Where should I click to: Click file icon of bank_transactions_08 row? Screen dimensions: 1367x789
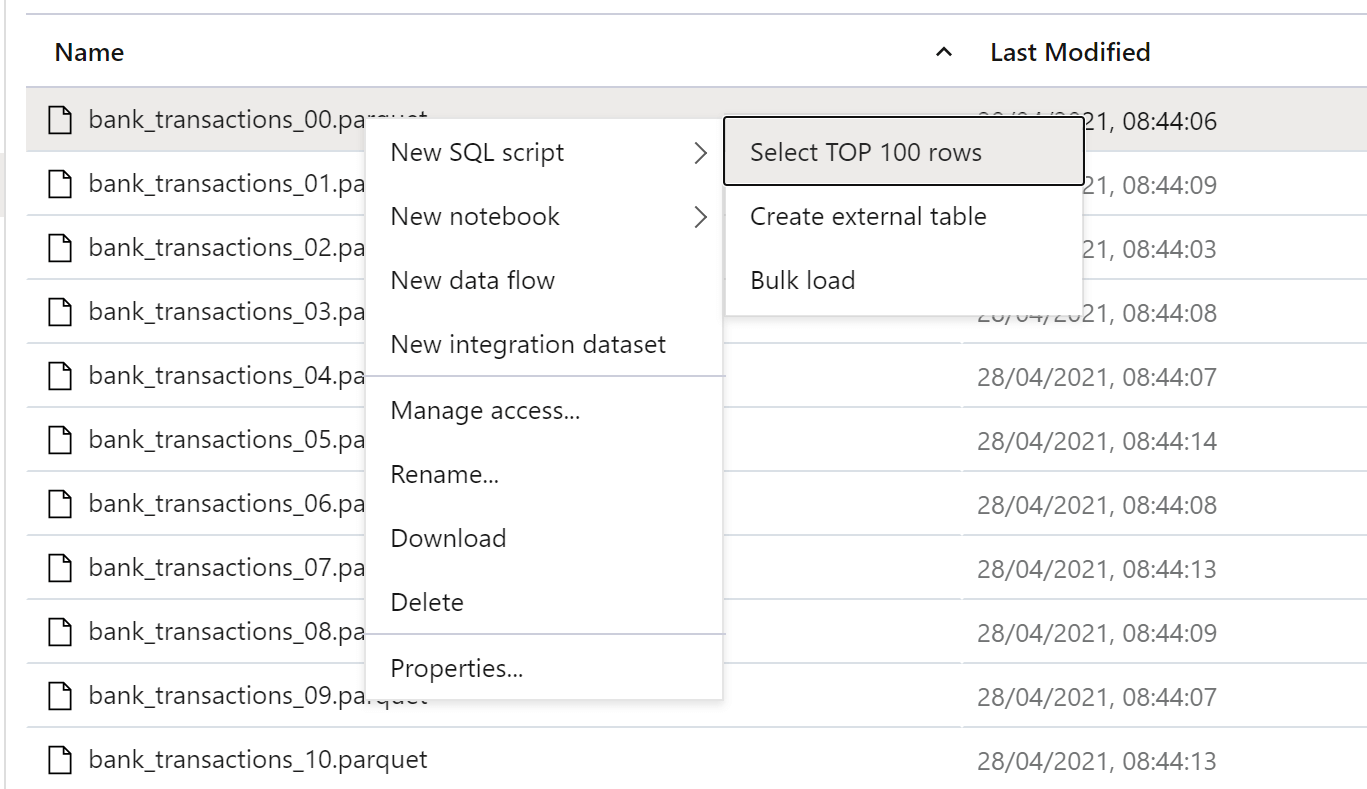[x=61, y=632]
